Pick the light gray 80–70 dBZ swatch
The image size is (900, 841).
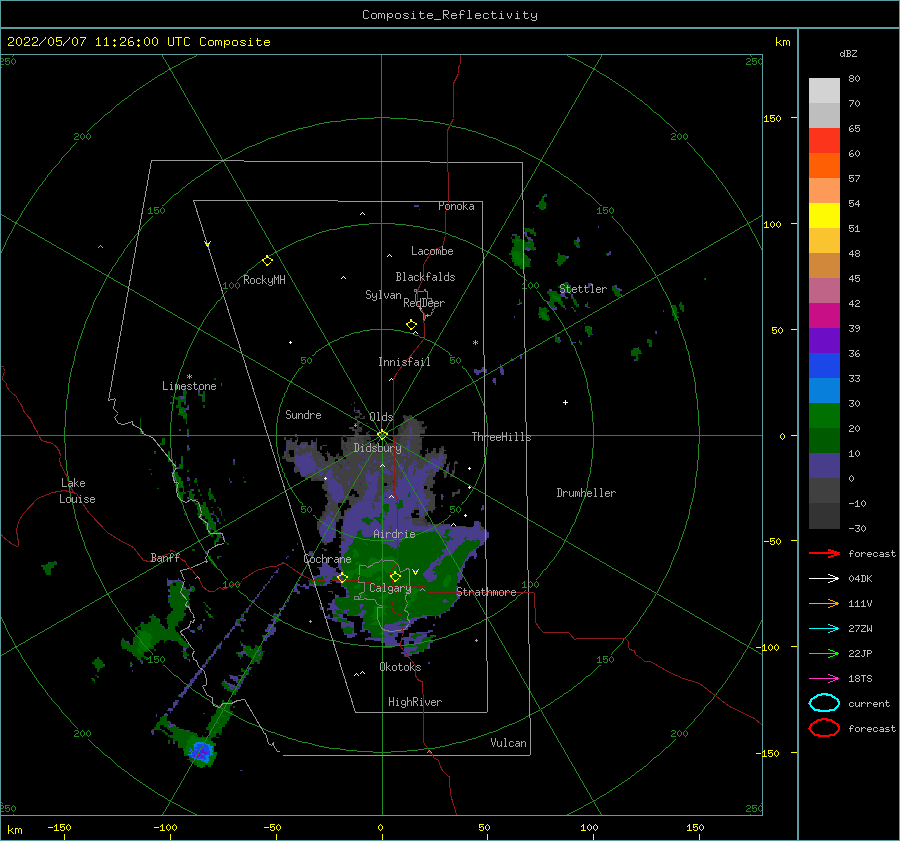click(x=824, y=91)
